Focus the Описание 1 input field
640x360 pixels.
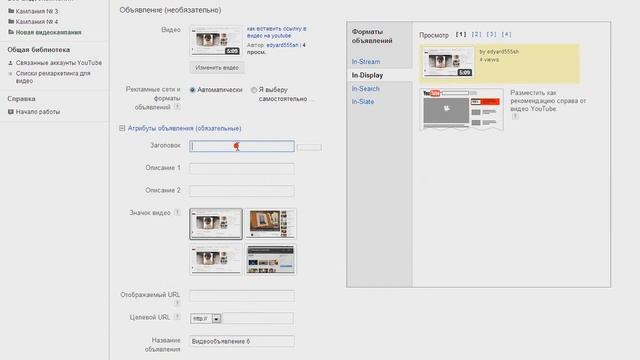tap(242, 169)
